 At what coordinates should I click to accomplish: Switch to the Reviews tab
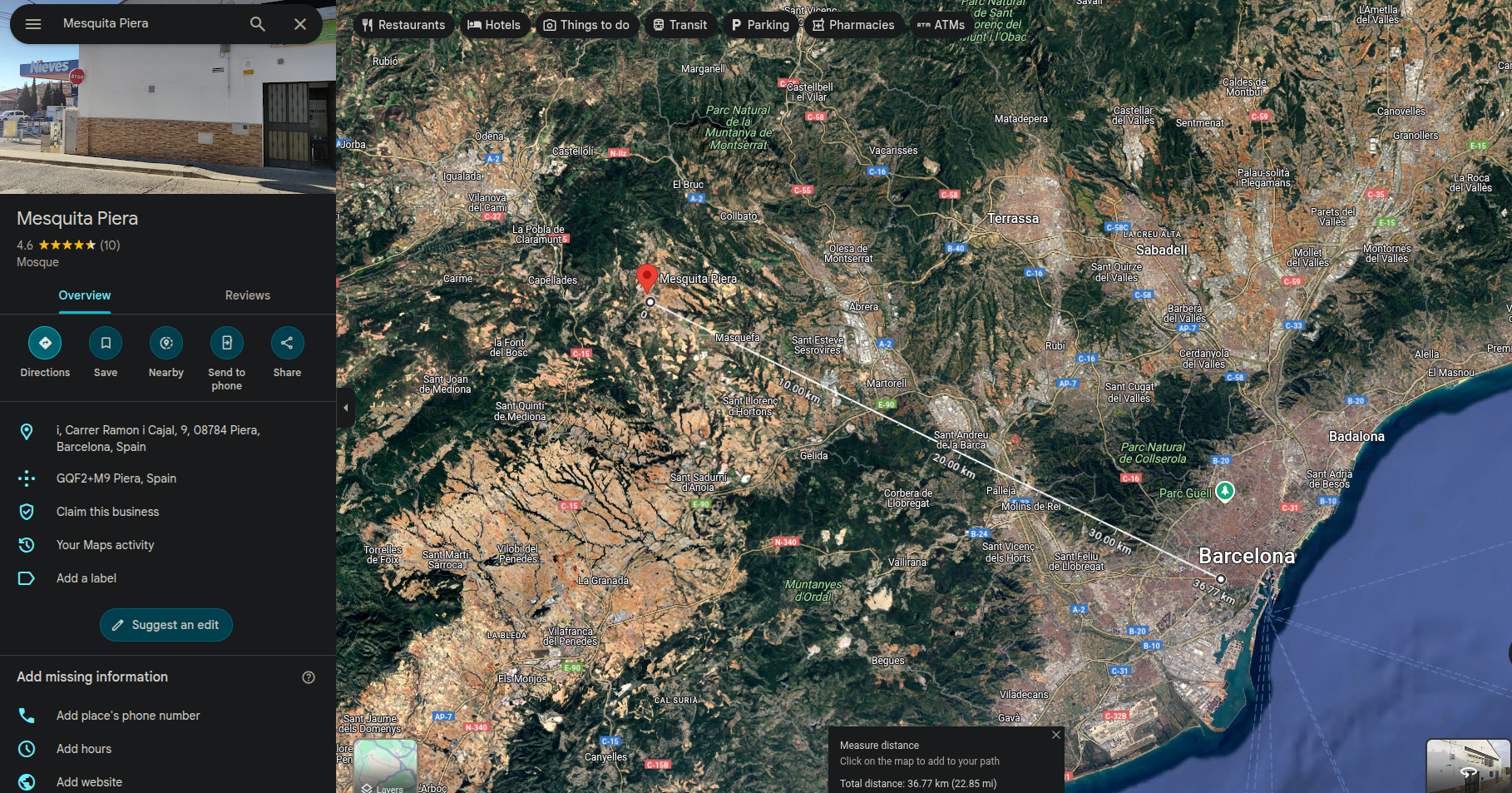click(x=248, y=295)
